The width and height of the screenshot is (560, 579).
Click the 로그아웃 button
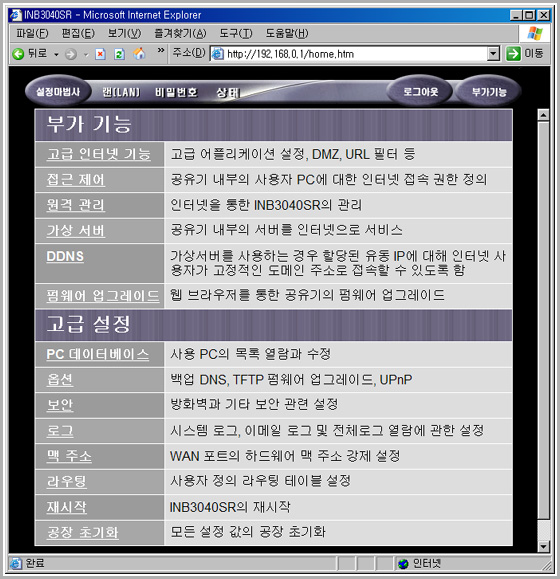click(420, 92)
